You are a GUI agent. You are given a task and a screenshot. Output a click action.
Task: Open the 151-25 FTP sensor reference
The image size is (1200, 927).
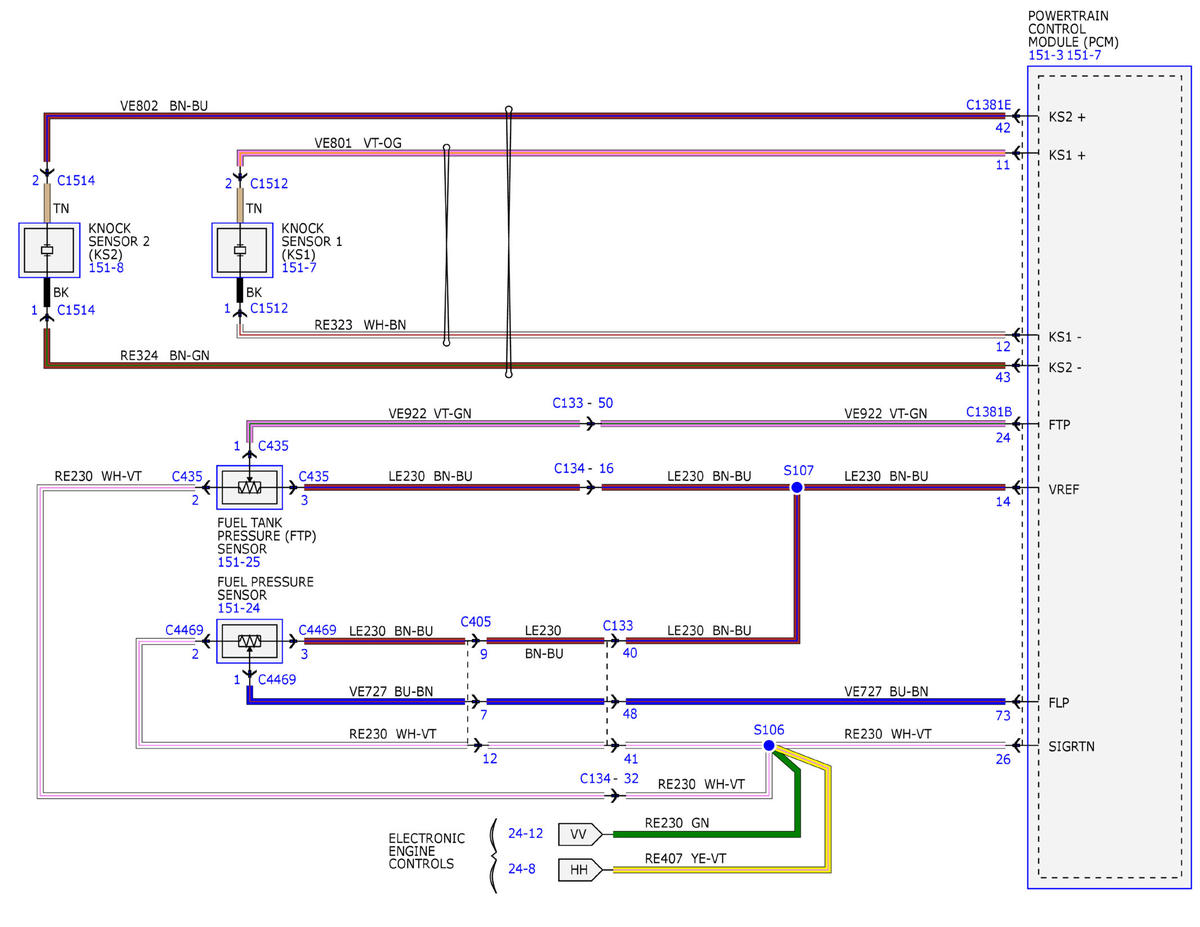pos(238,563)
